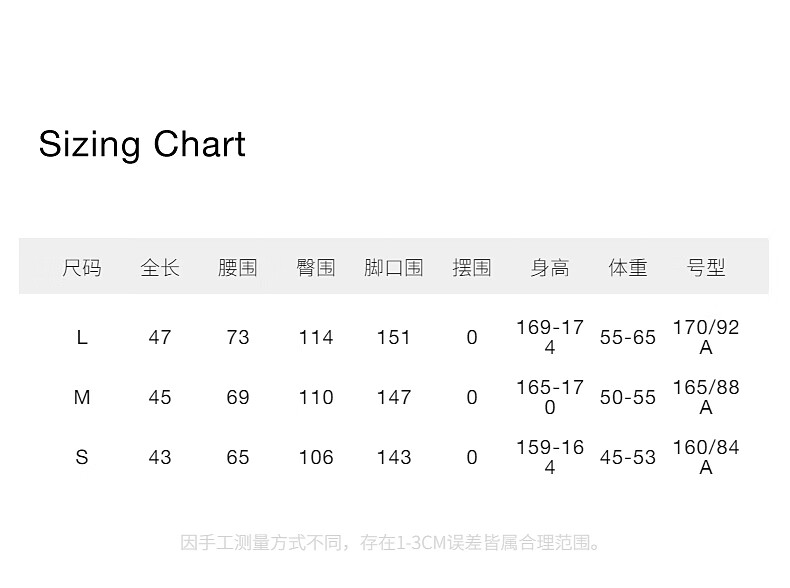Click the 摆围 column header
This screenshot has height=588, width=790.
tap(472, 267)
